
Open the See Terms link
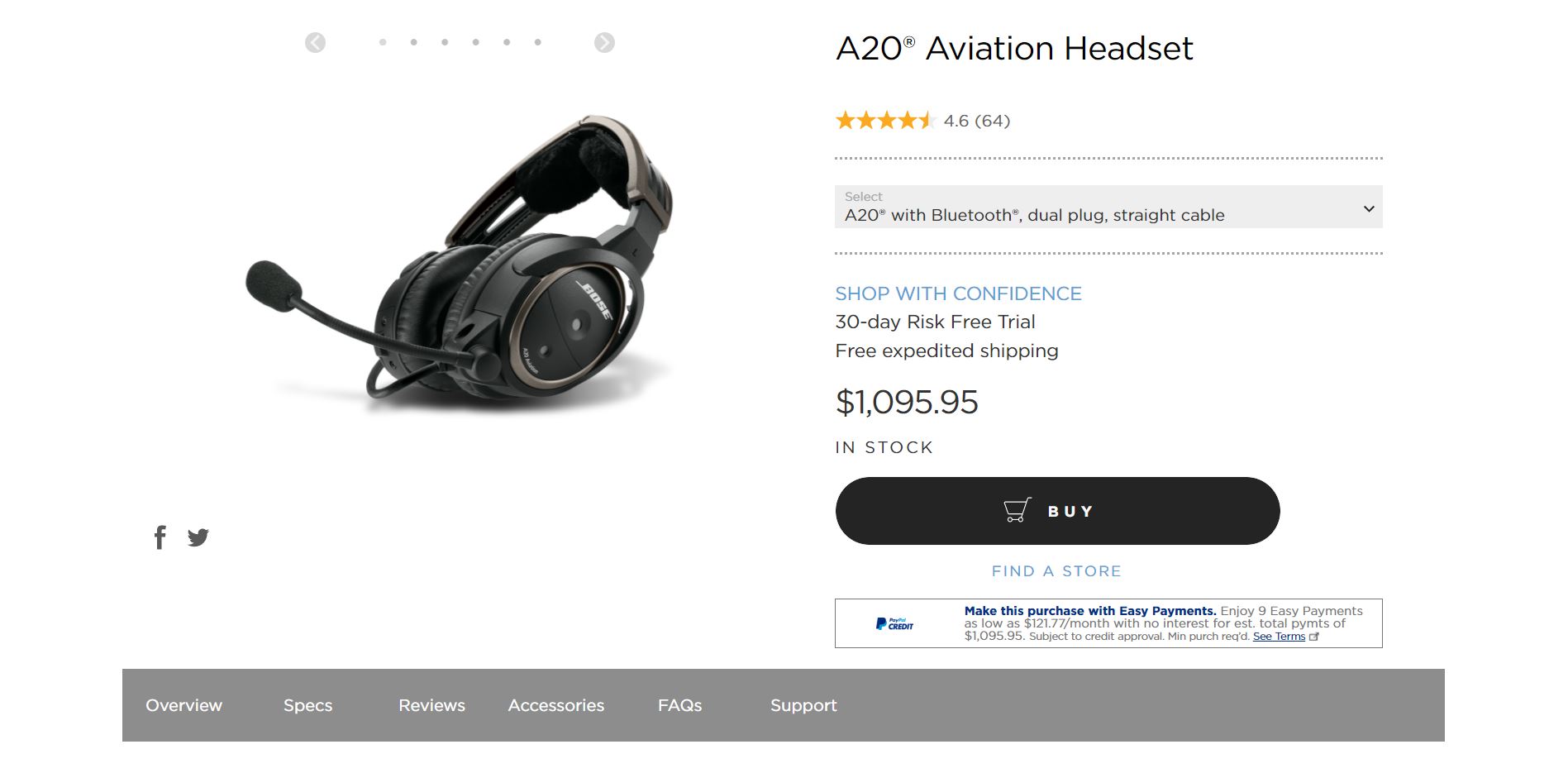pyautogui.click(x=1279, y=637)
